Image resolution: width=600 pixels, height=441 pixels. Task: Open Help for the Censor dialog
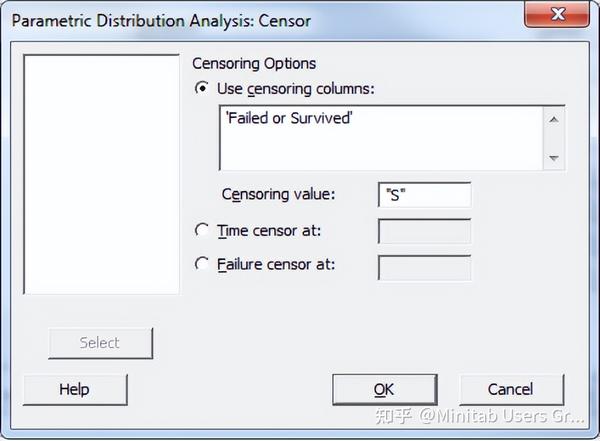(75, 389)
